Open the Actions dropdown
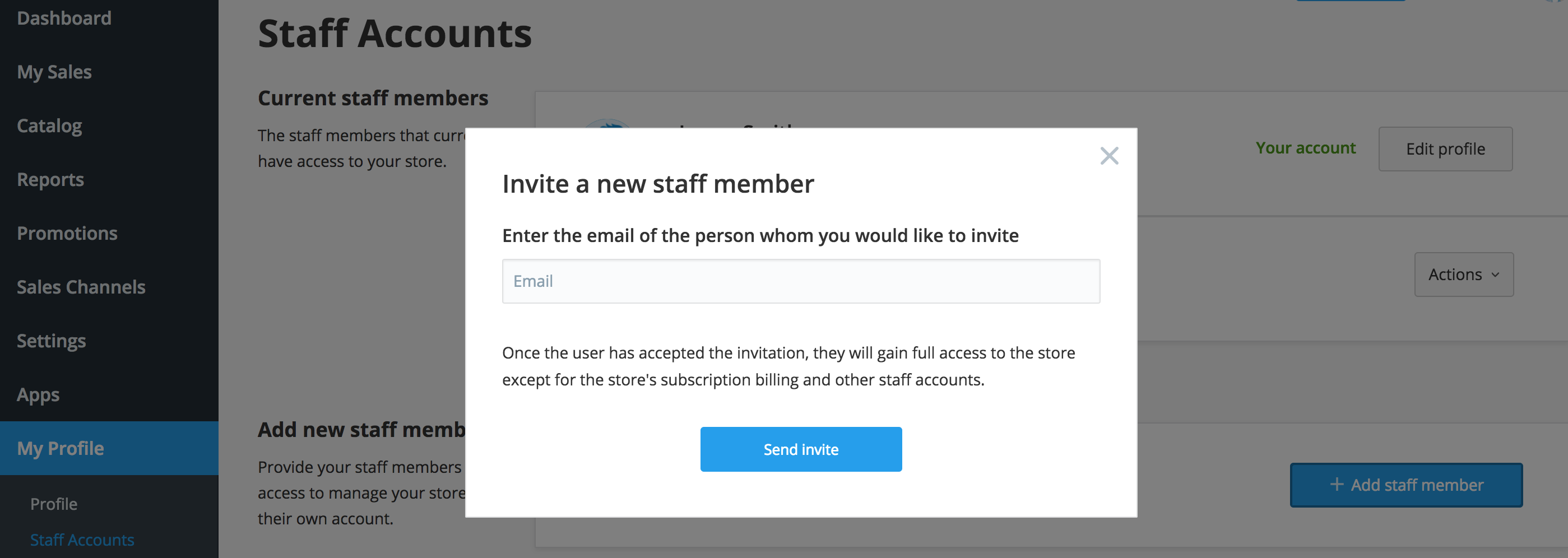 pos(1463,275)
